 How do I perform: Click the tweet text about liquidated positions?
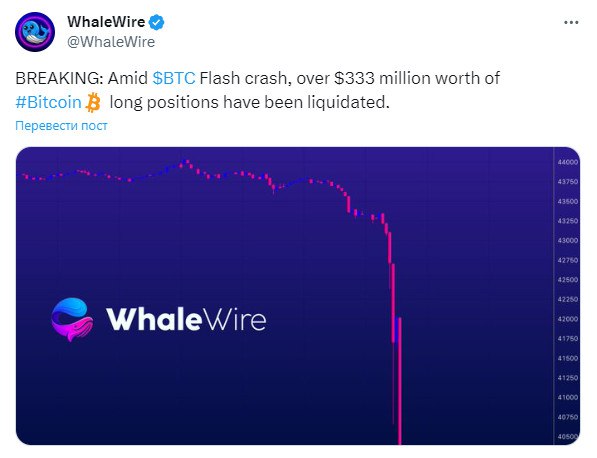click(x=257, y=90)
